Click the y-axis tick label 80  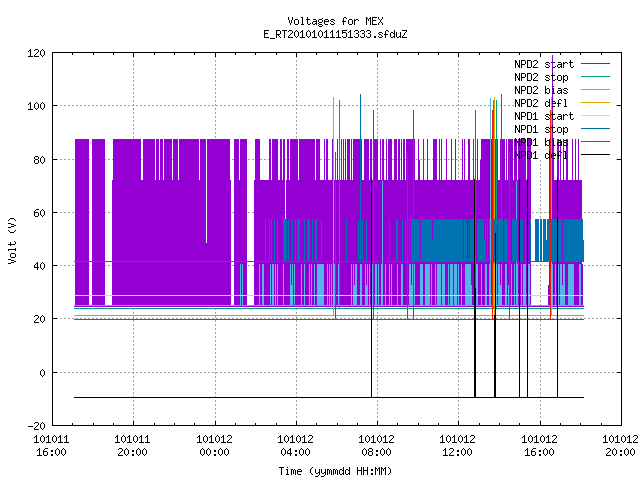[x=40, y=160]
